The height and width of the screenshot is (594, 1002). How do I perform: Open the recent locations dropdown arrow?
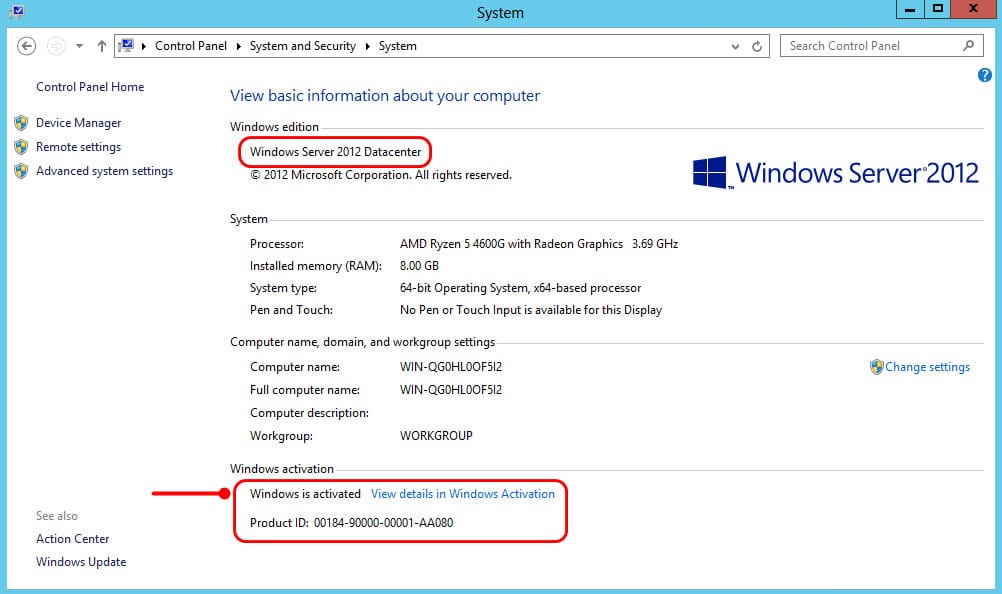point(79,46)
